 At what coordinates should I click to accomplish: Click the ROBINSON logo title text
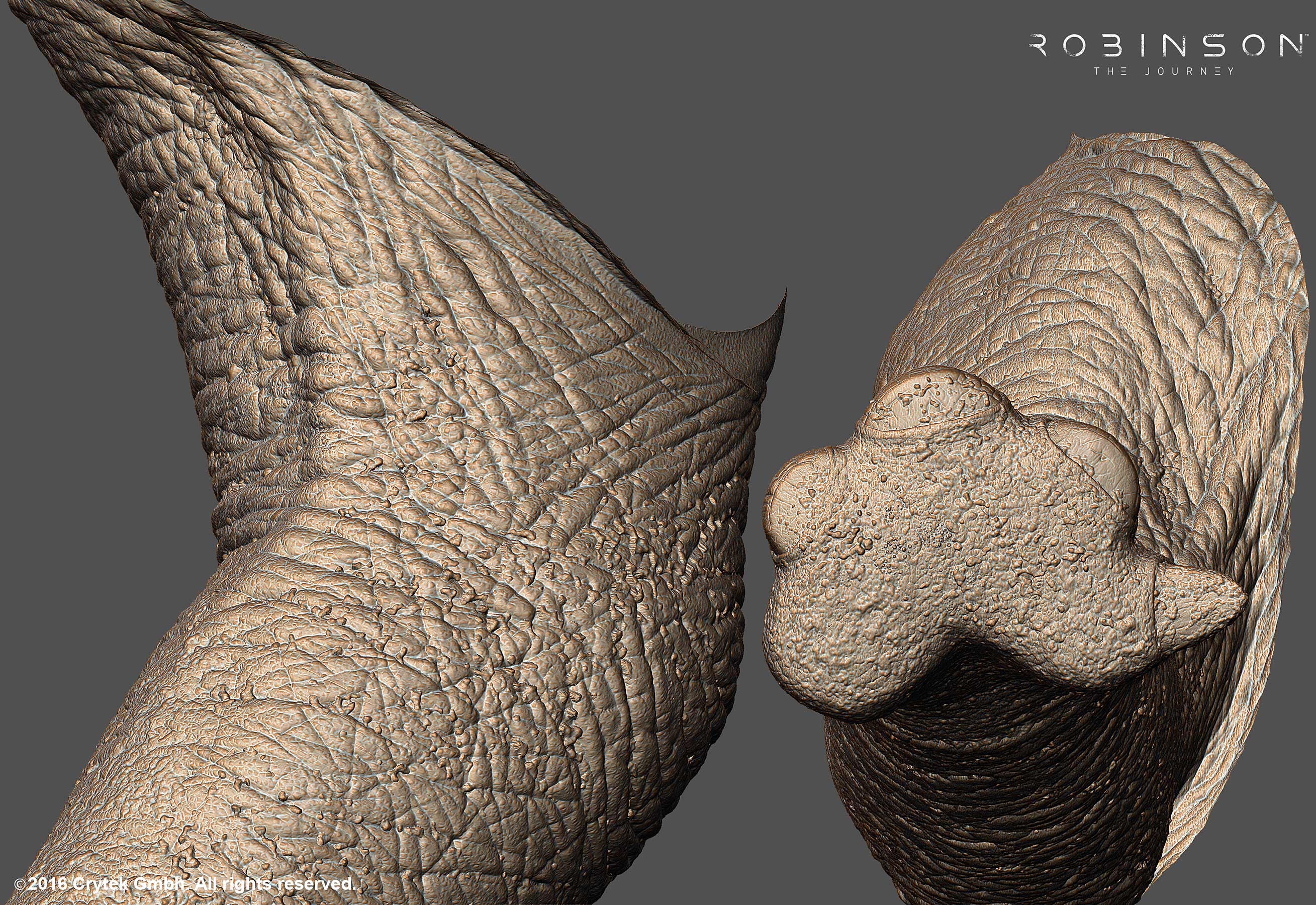(x=1170, y=46)
